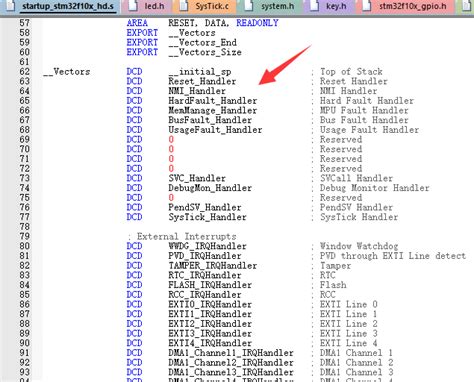Click FLASH_IRQHandler on line 84

210,285
